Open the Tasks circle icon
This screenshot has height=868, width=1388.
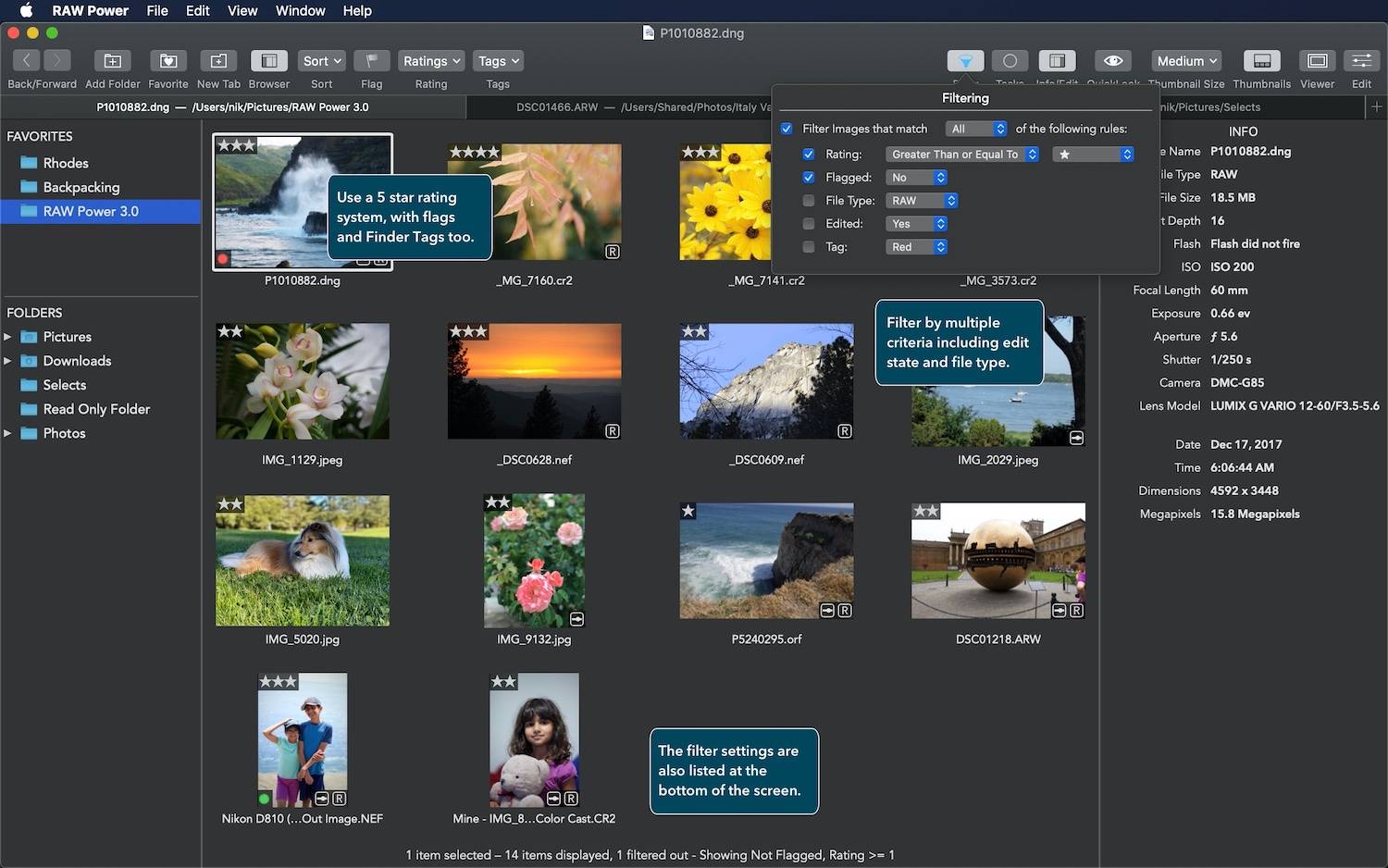[1010, 60]
